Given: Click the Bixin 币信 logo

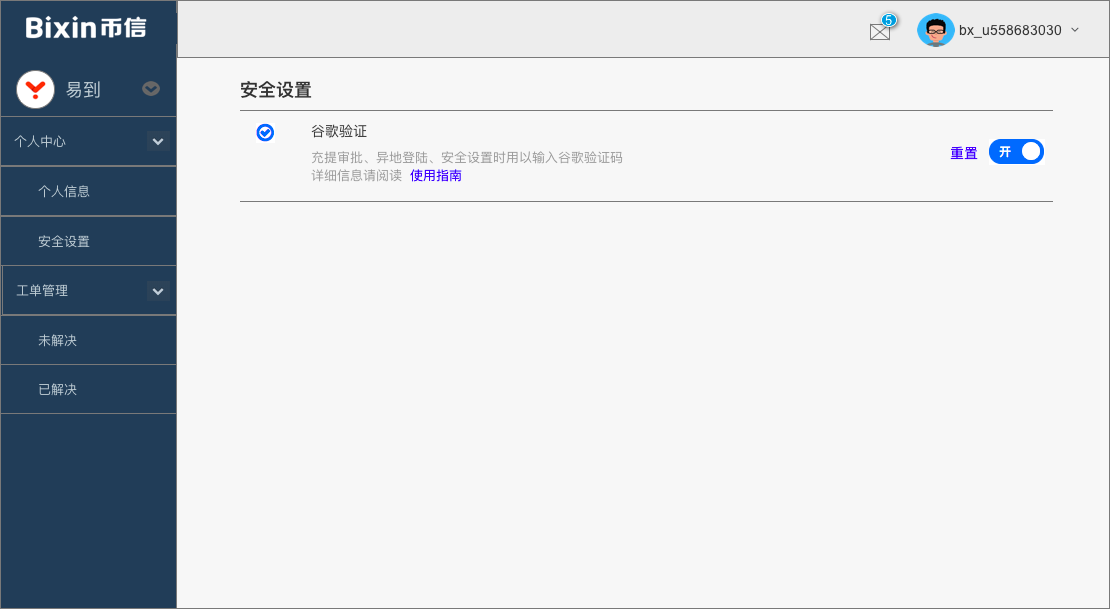Looking at the screenshot, I should [x=86, y=28].
